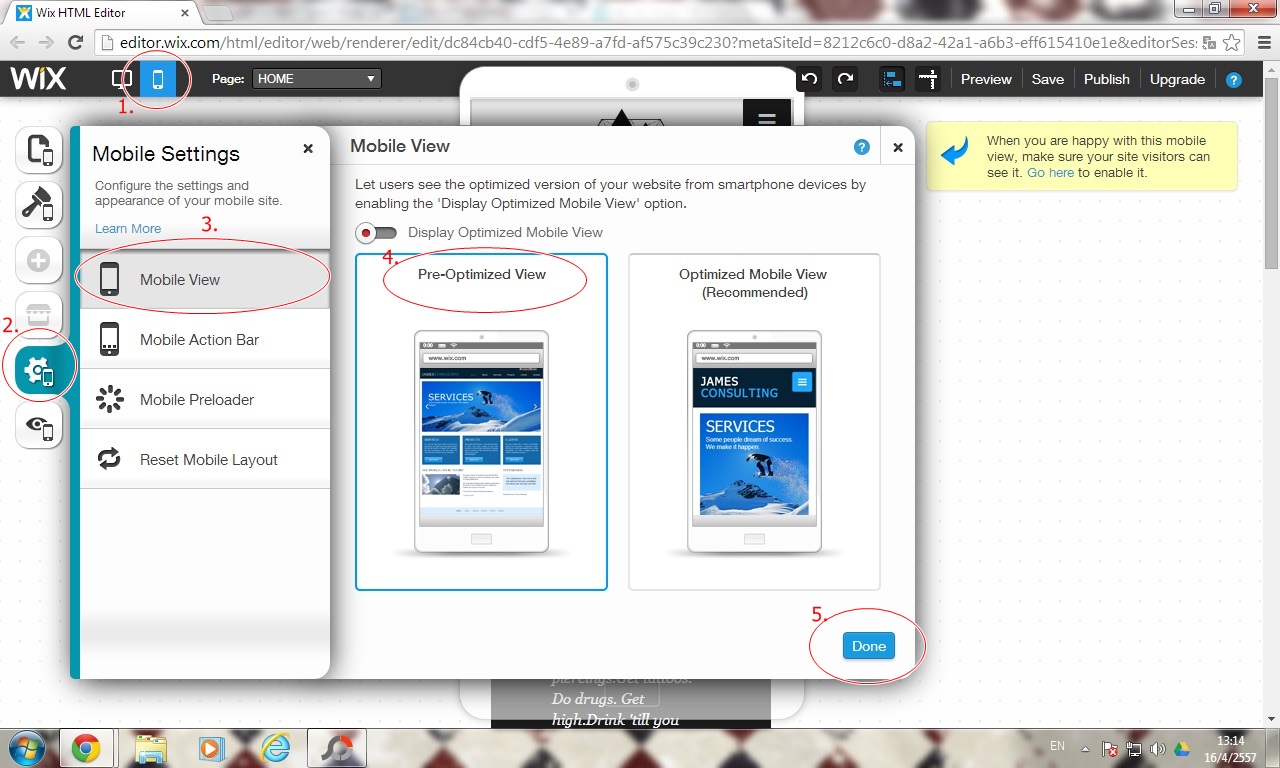Open Windows Start menu

(27, 748)
